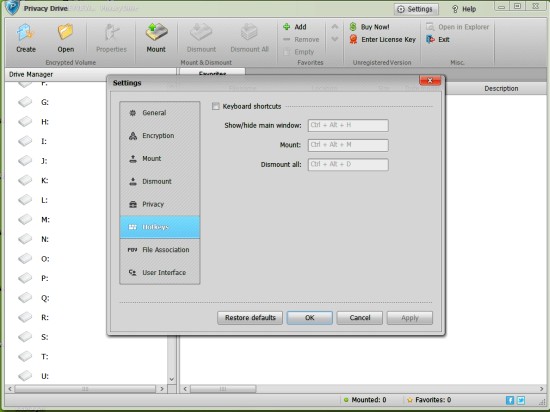Open the Twitter icon in status bar
Screen dimensions: 550x412
(x=521, y=400)
